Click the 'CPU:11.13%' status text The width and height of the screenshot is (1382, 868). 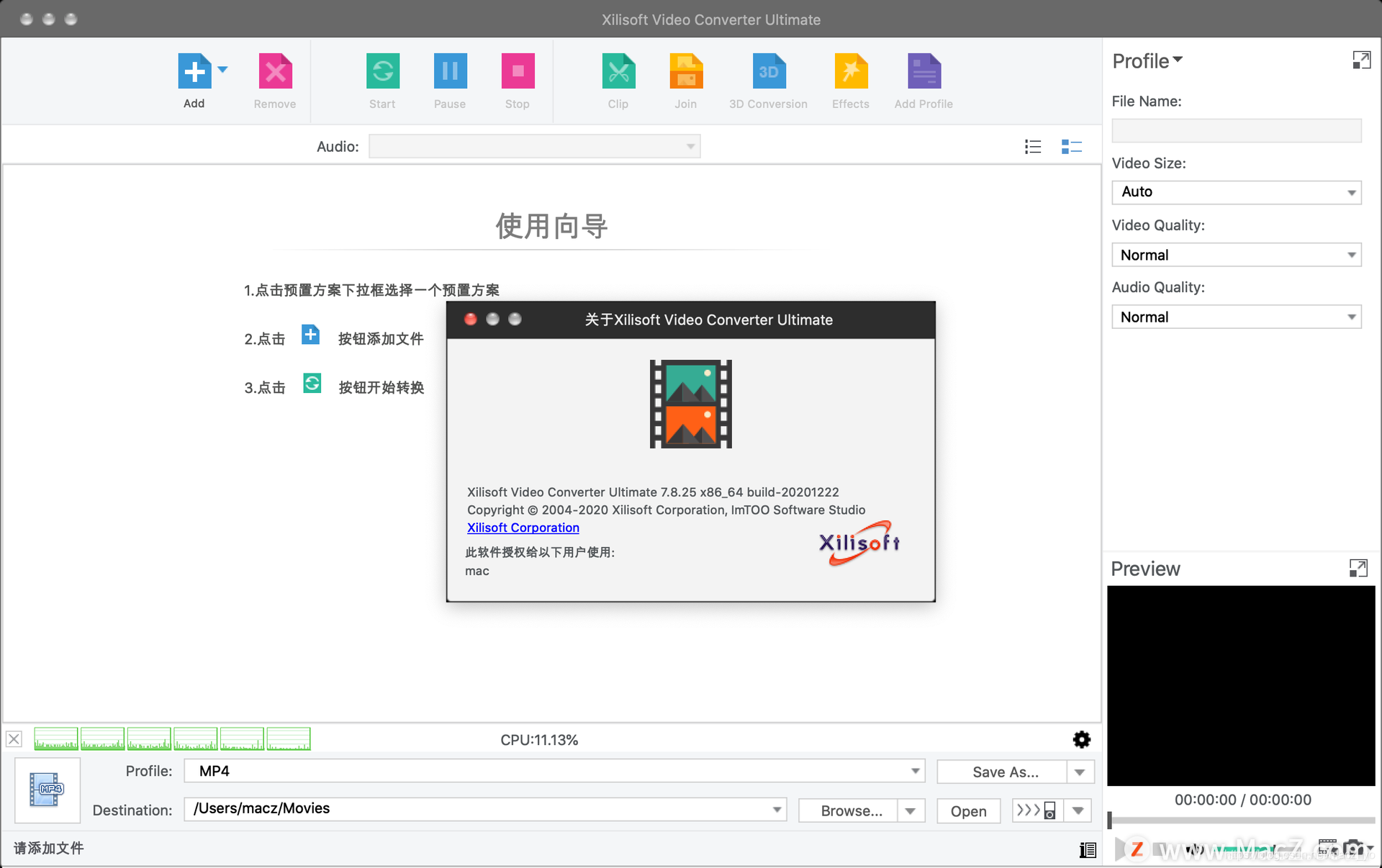pyautogui.click(x=539, y=740)
